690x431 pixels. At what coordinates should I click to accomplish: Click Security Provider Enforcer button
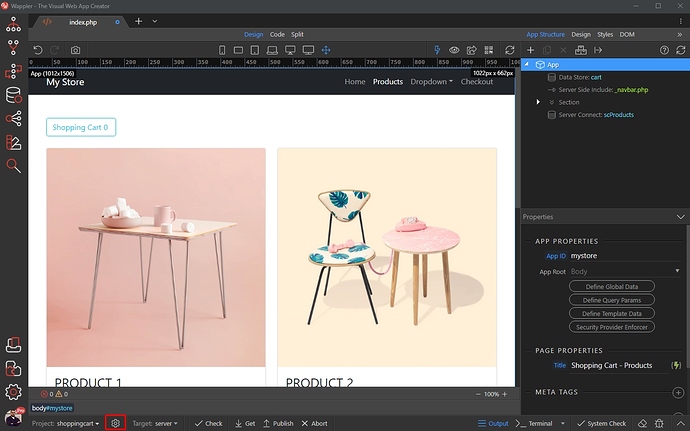(612, 327)
